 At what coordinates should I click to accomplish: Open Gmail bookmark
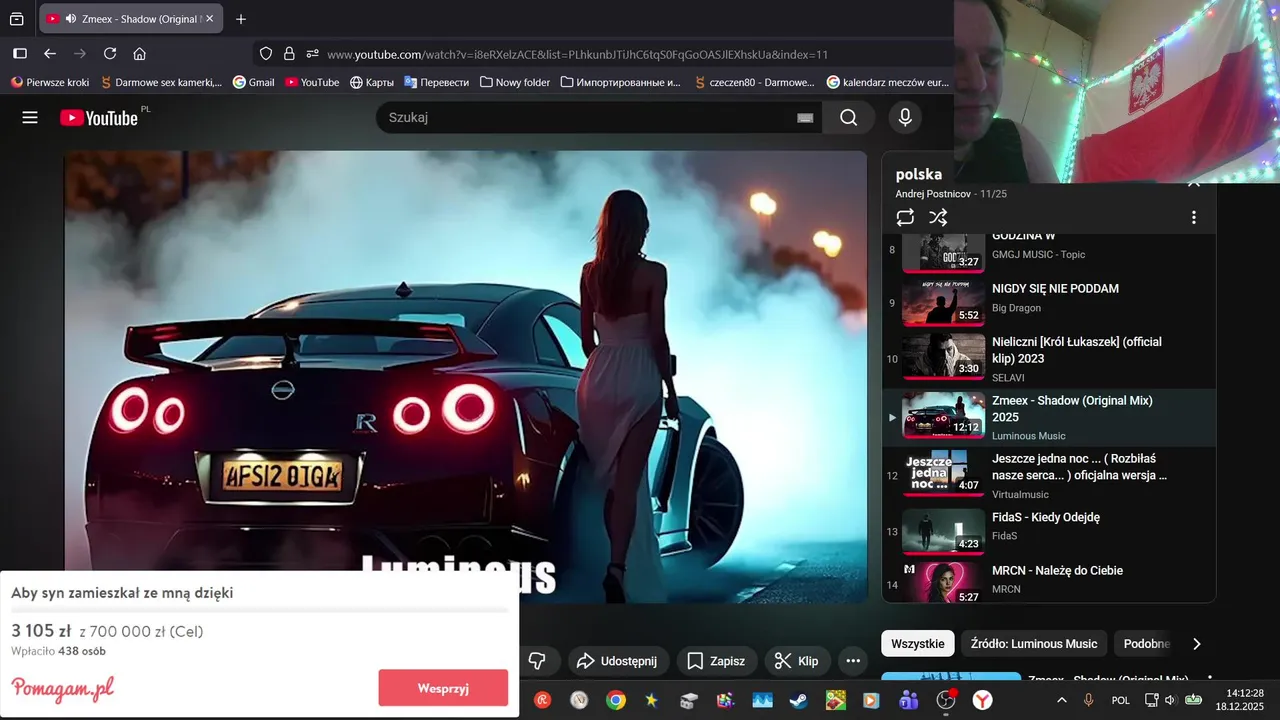click(x=254, y=82)
